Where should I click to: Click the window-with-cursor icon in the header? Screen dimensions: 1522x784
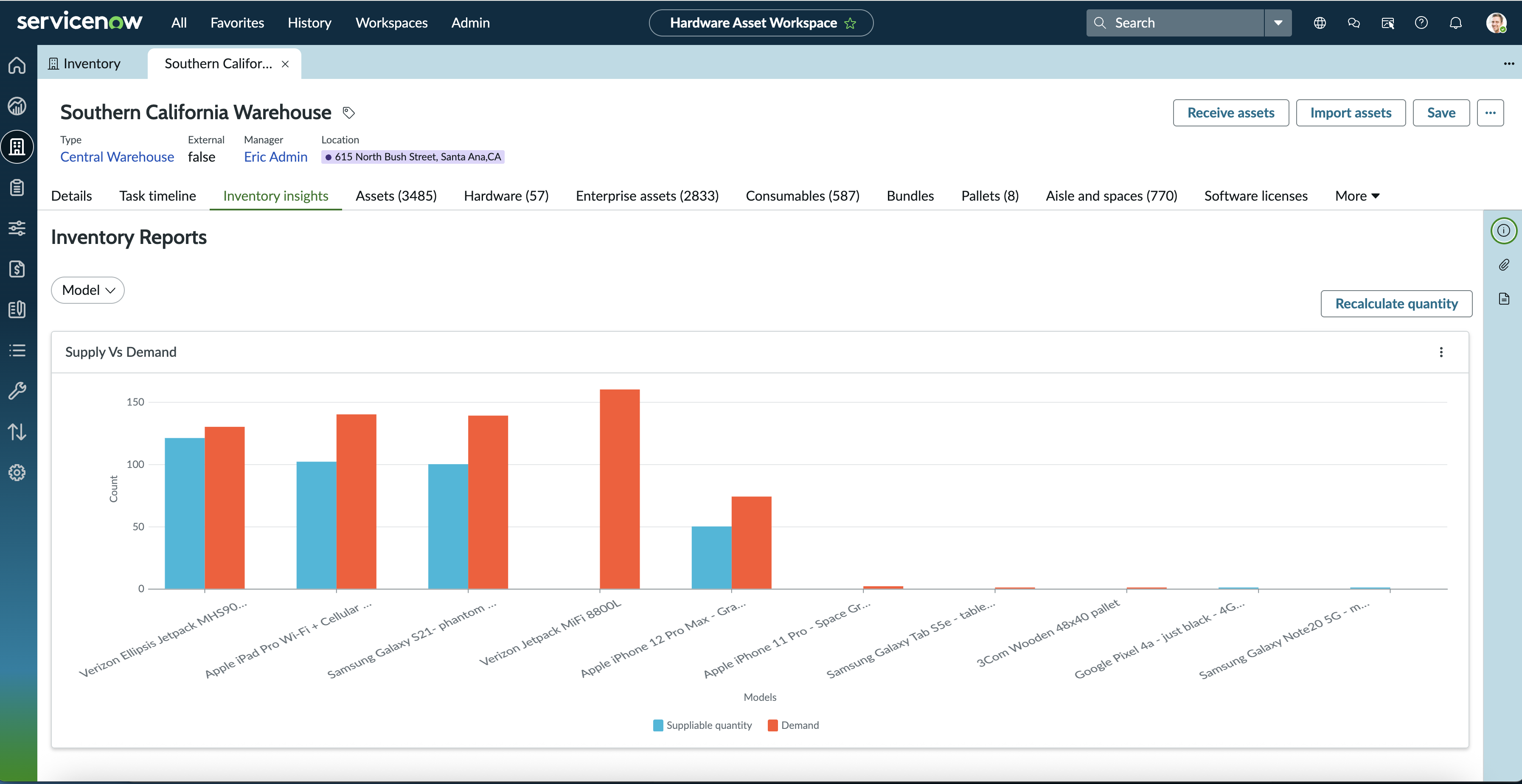[x=1388, y=23]
